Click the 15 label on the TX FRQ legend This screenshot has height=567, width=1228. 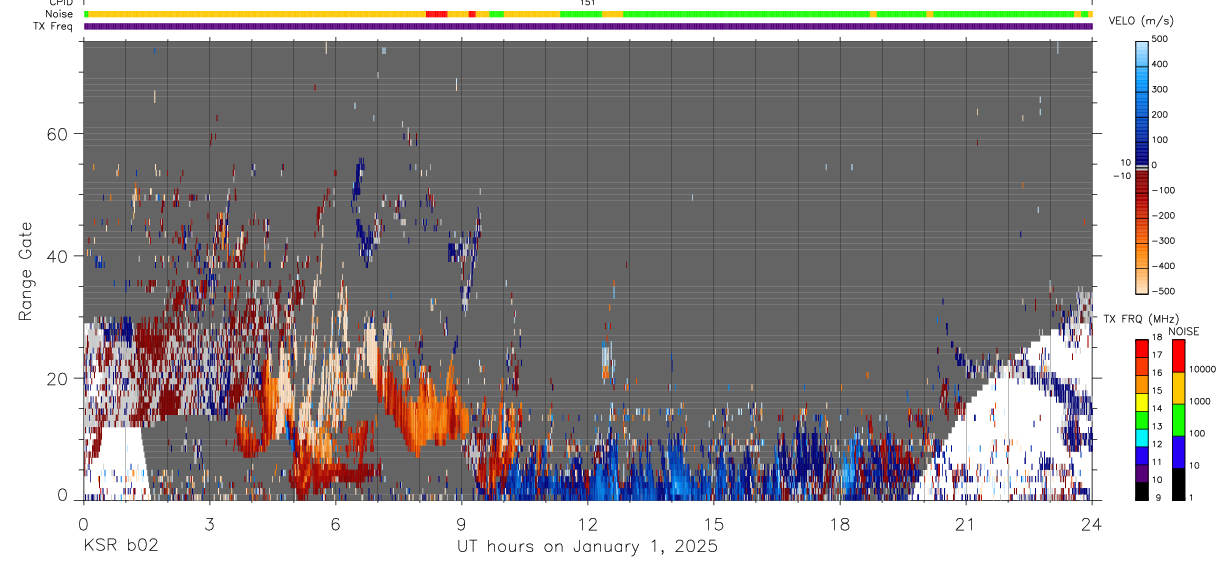pos(1157,390)
